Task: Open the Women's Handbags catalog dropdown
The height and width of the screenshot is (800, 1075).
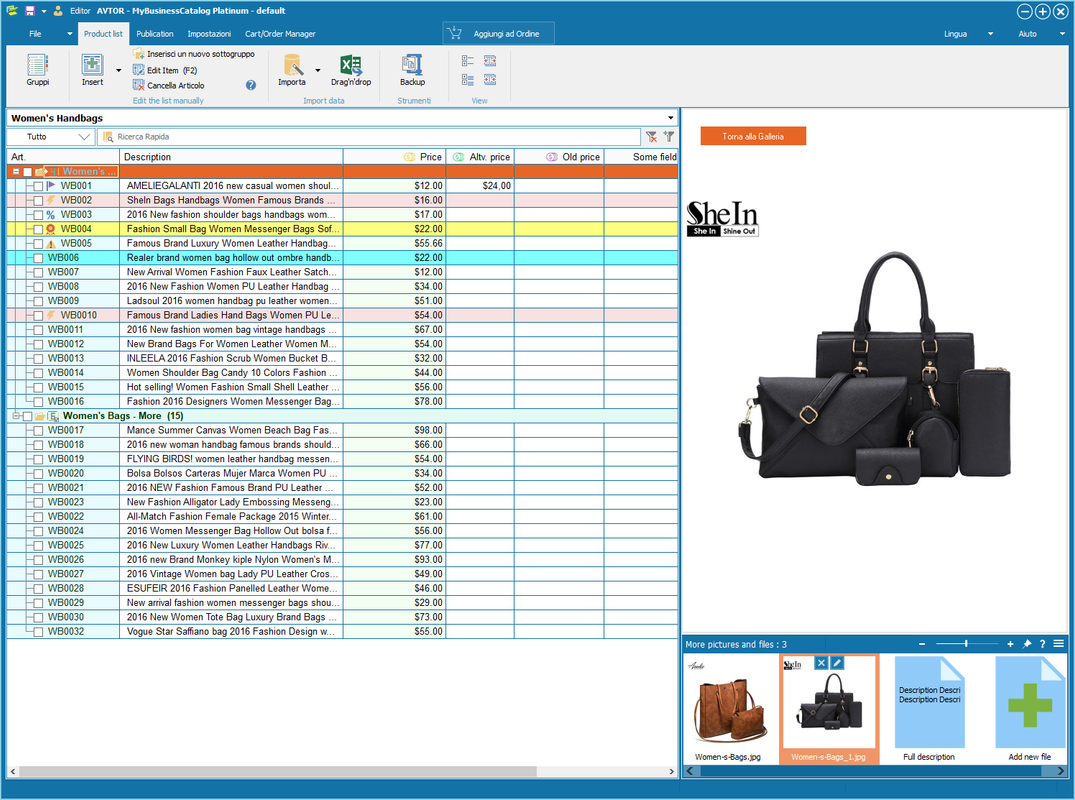Action: coord(671,118)
